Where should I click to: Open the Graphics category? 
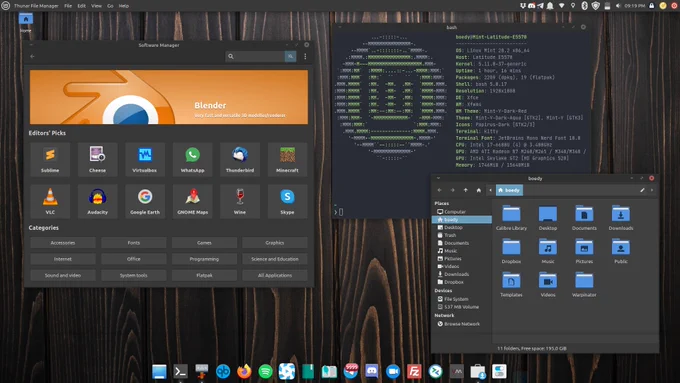(x=275, y=243)
